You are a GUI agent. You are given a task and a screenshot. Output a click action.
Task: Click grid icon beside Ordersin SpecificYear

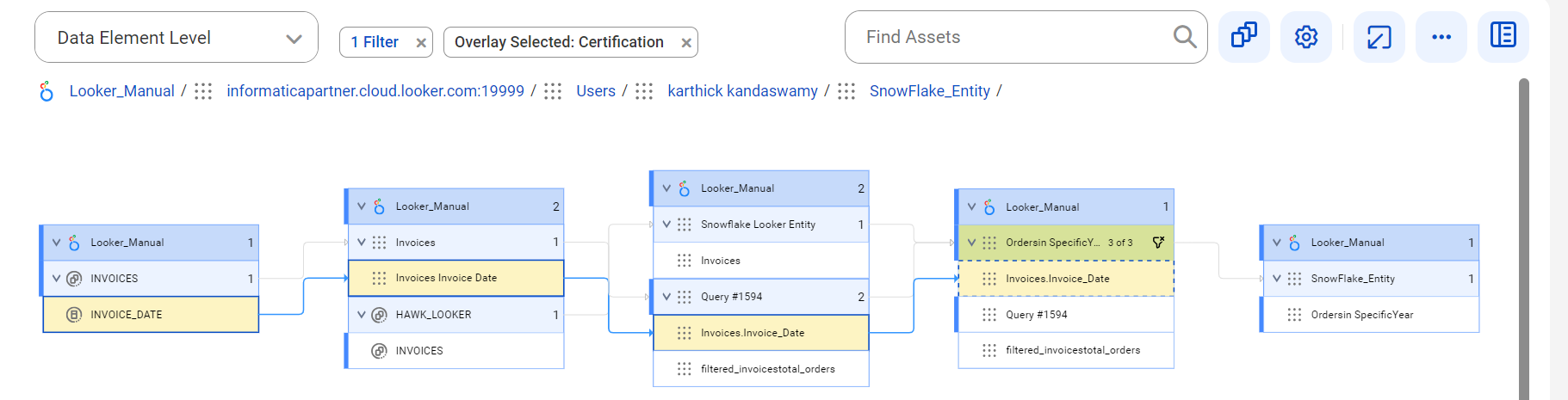(x=1294, y=315)
